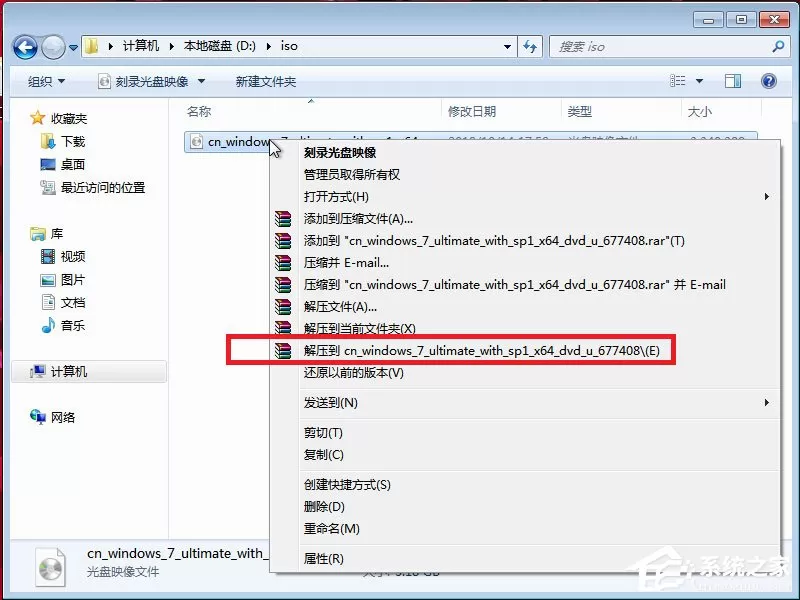Click the 名称 column header
The height and width of the screenshot is (600, 800).
tap(199, 111)
